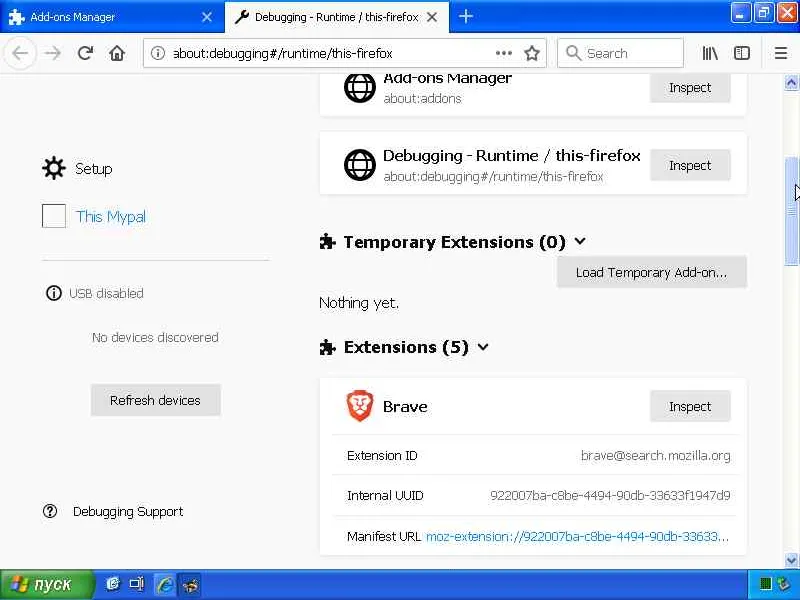
Task: Click the scrollbar down arrow
Action: pos(791,560)
